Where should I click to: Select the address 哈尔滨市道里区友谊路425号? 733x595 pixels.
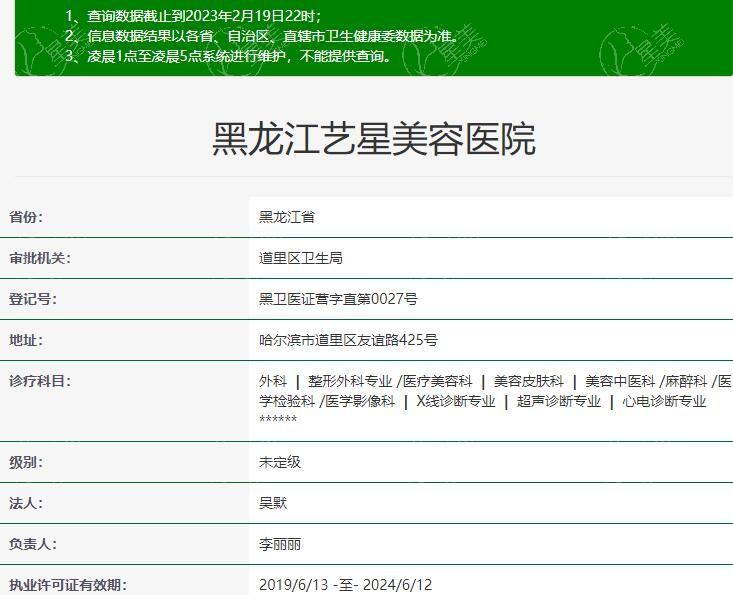click(x=348, y=340)
